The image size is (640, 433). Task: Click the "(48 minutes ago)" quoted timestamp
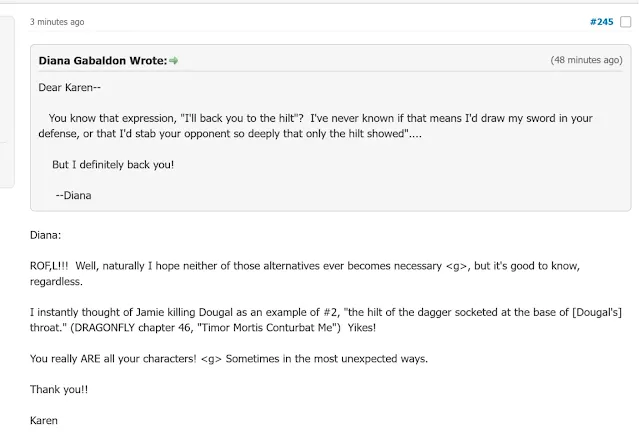586,61
